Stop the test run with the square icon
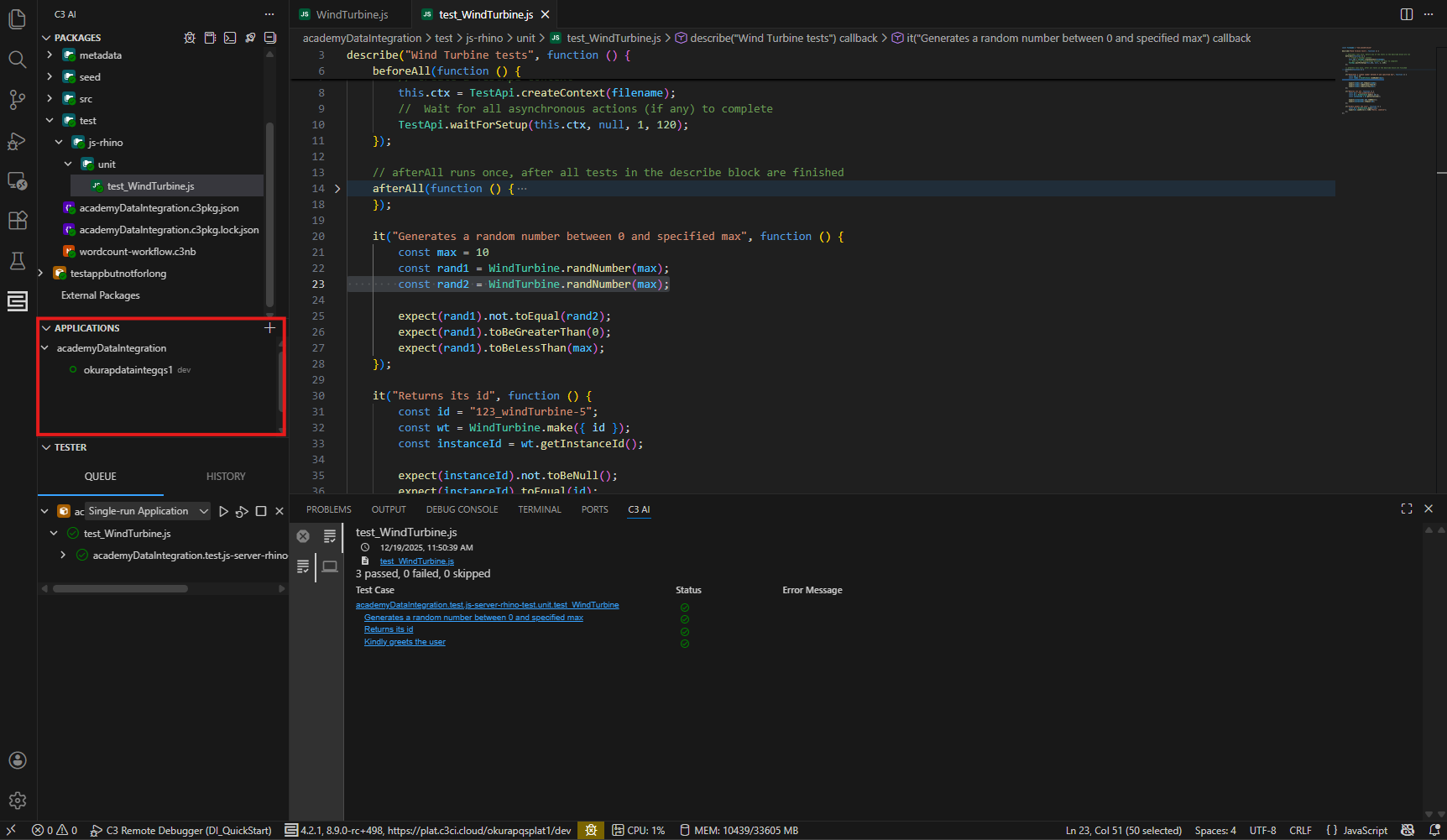Image resolution: width=1447 pixels, height=840 pixels. coord(261,510)
